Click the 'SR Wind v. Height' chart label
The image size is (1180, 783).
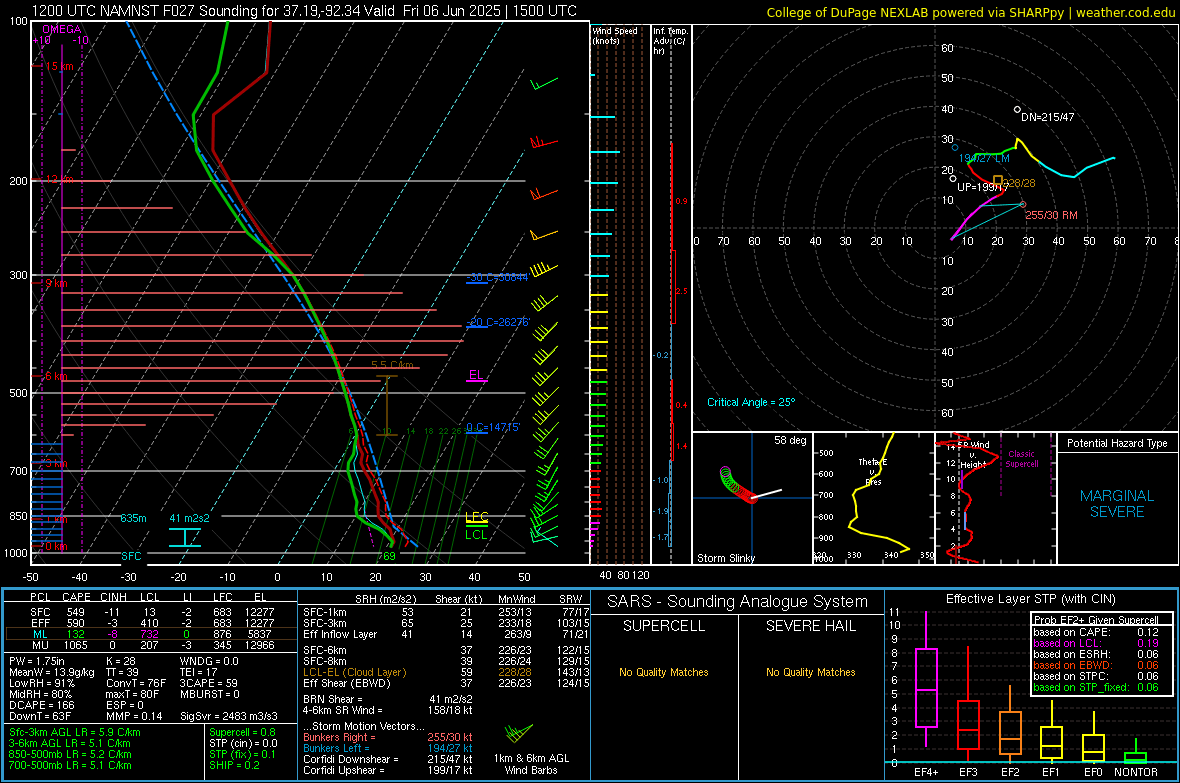pyautogui.click(x=974, y=455)
